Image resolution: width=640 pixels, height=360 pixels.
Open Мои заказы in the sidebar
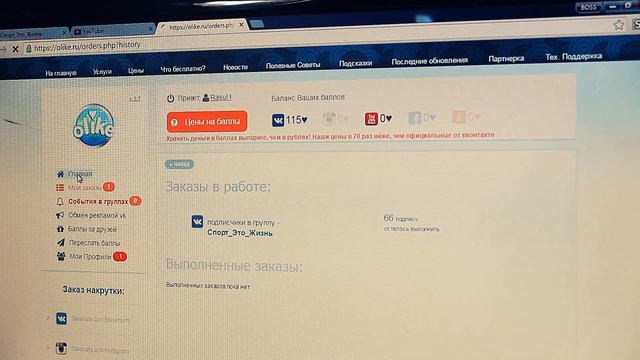tap(84, 188)
